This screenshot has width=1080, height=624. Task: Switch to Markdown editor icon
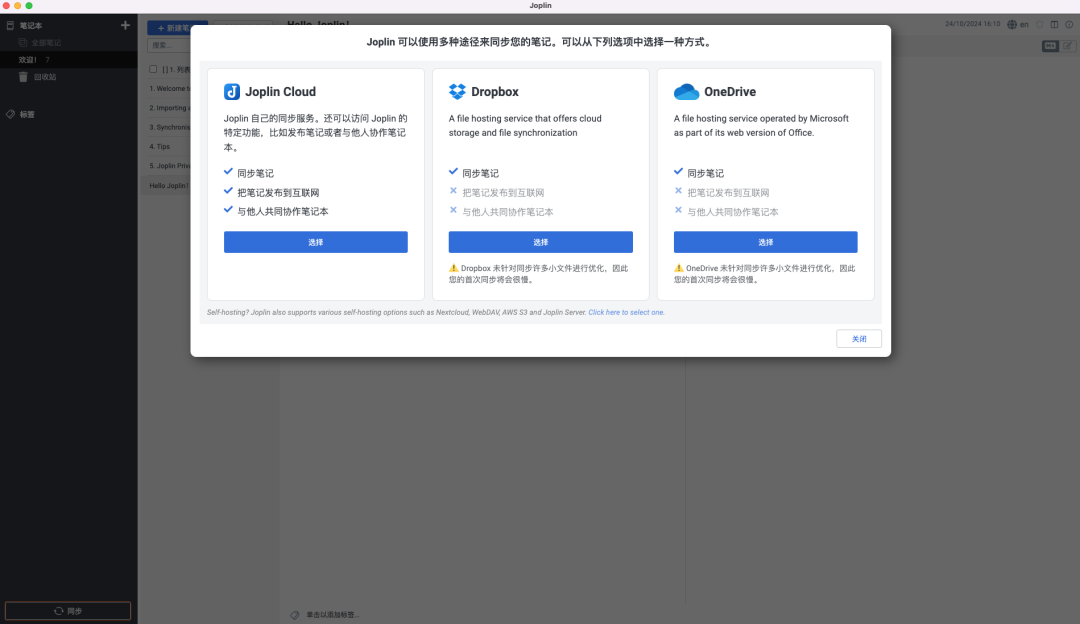click(x=1050, y=46)
